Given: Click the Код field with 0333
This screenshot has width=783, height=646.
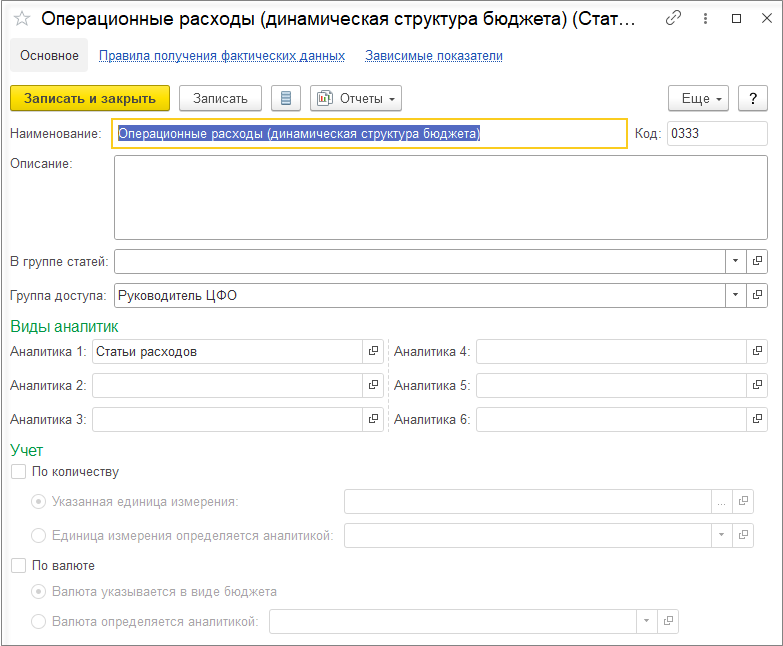Looking at the screenshot, I should [717, 133].
